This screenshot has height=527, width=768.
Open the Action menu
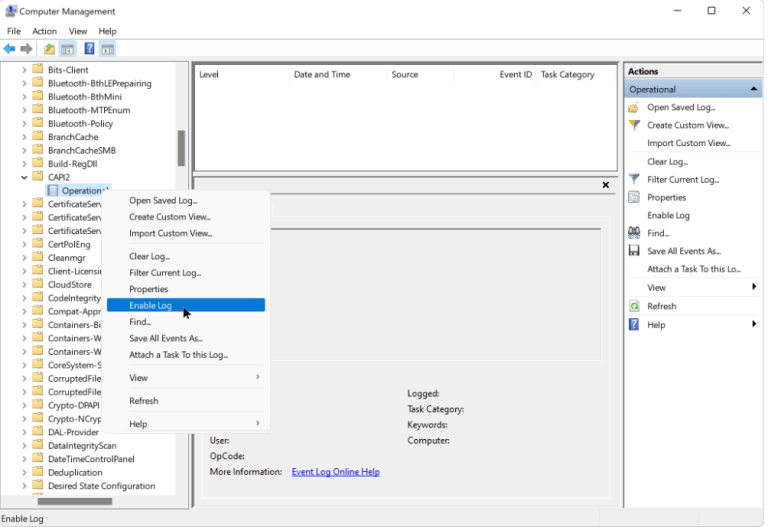click(45, 31)
